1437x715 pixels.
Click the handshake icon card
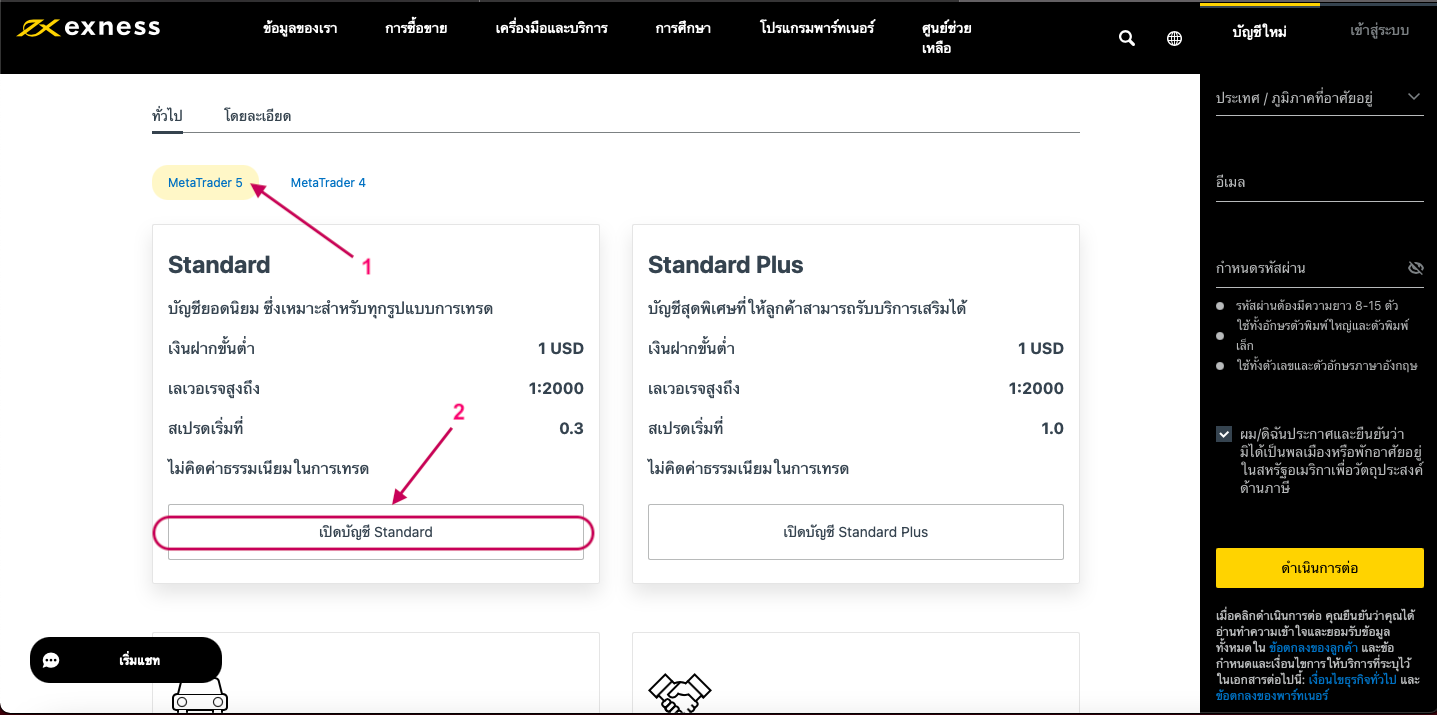[856, 673]
